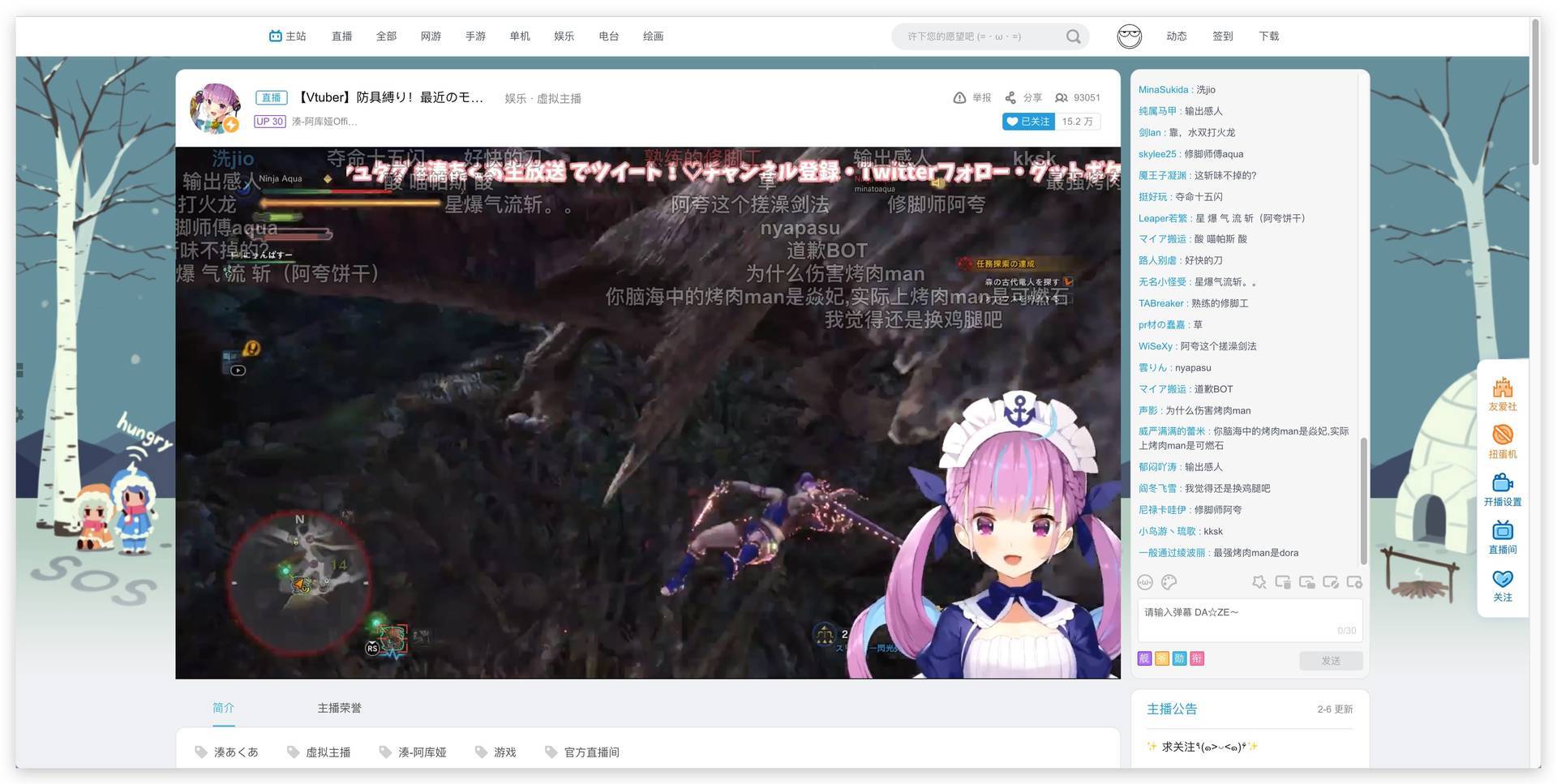
Task: Toggle the 已关注 follow state button
Action: (x=1027, y=120)
